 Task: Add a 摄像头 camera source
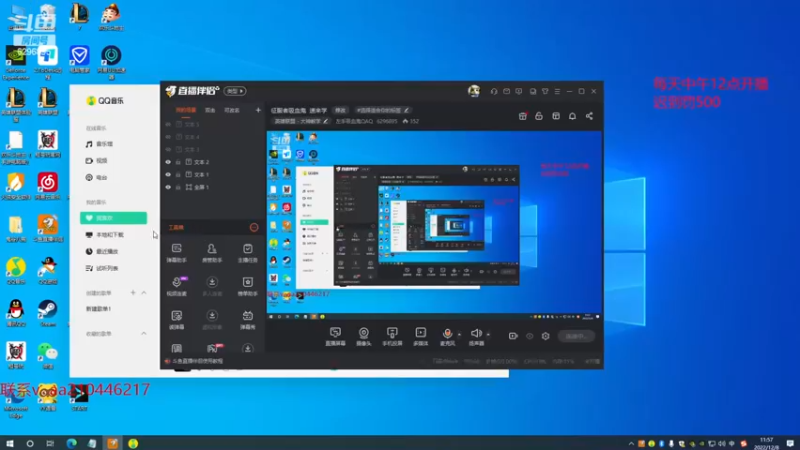click(x=363, y=336)
